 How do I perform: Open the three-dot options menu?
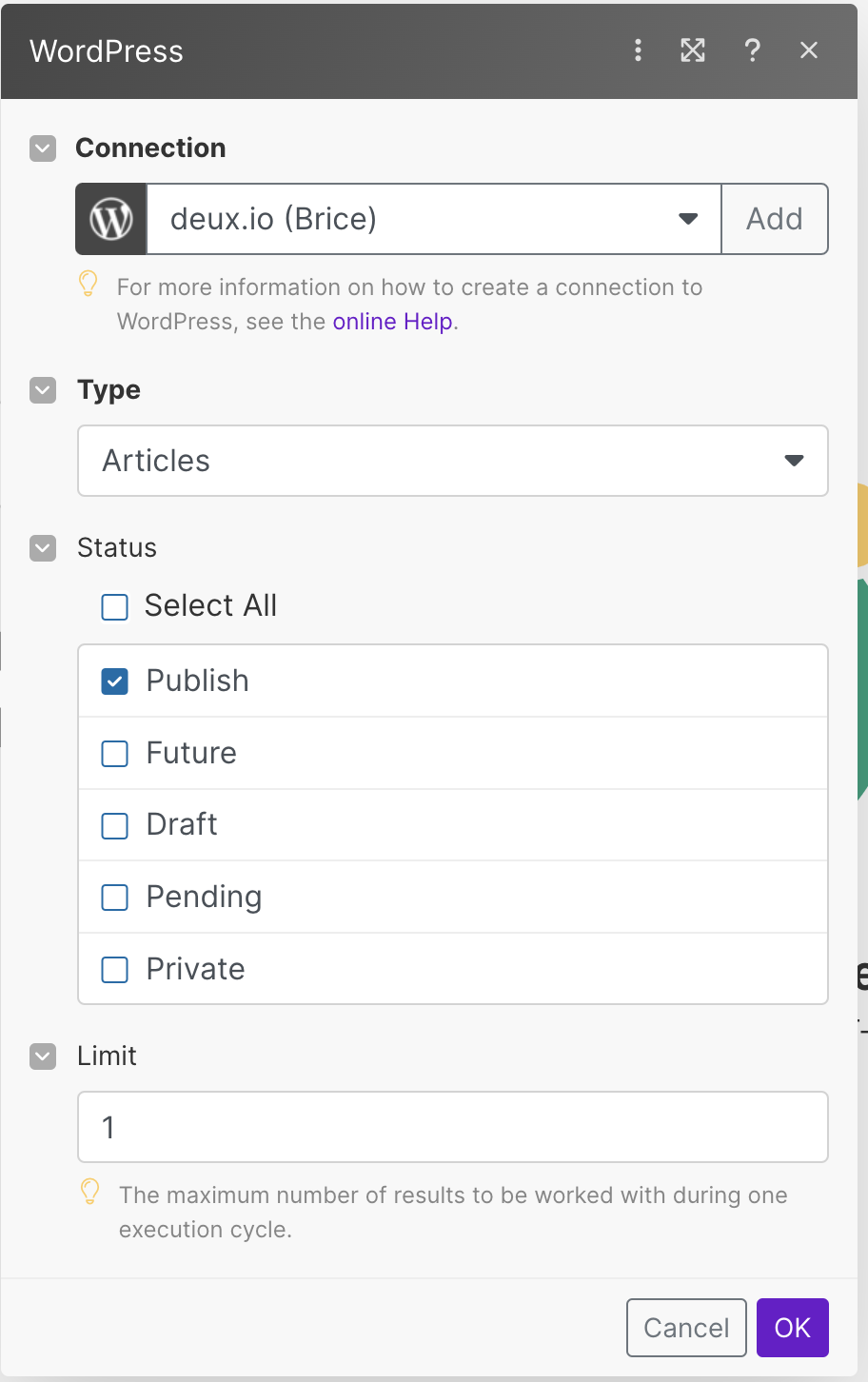(x=638, y=50)
